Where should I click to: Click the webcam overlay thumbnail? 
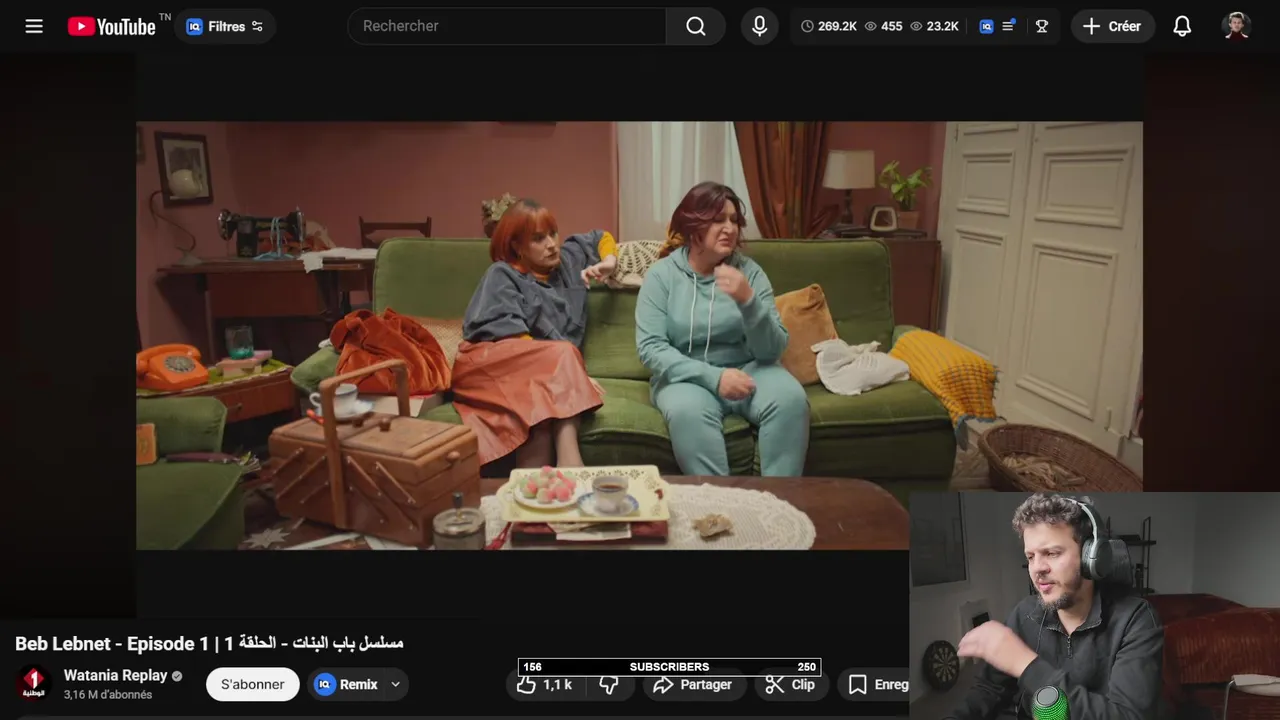point(1094,605)
